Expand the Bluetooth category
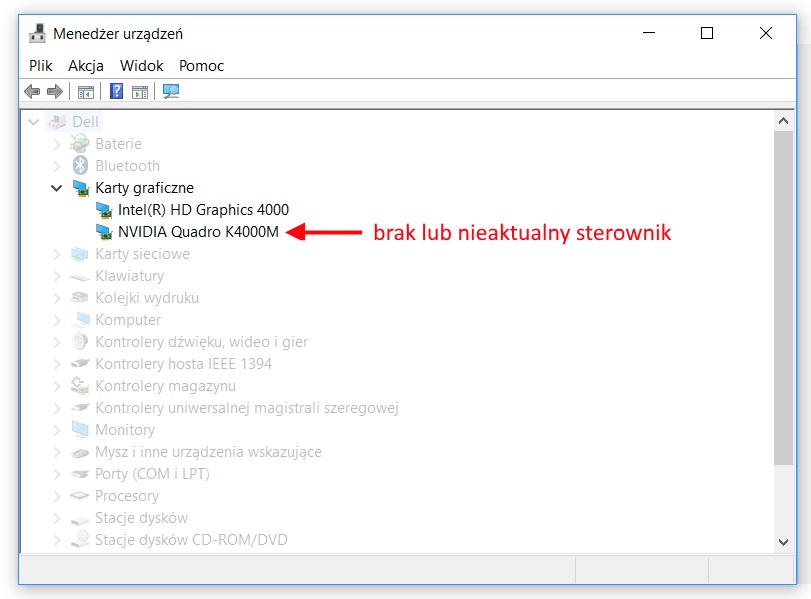The height and width of the screenshot is (599, 811). point(57,166)
